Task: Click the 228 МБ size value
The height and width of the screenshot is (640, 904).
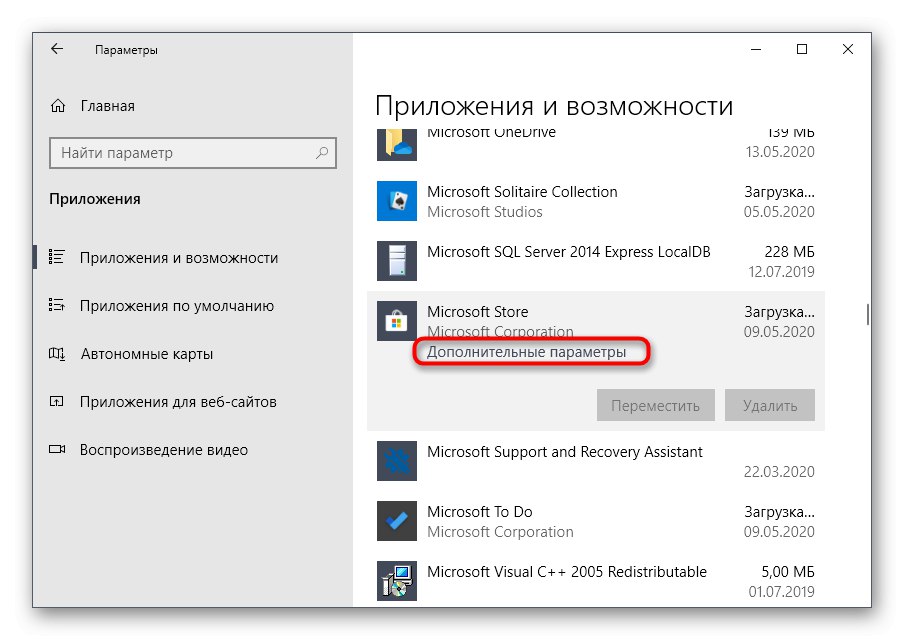Action: point(789,252)
